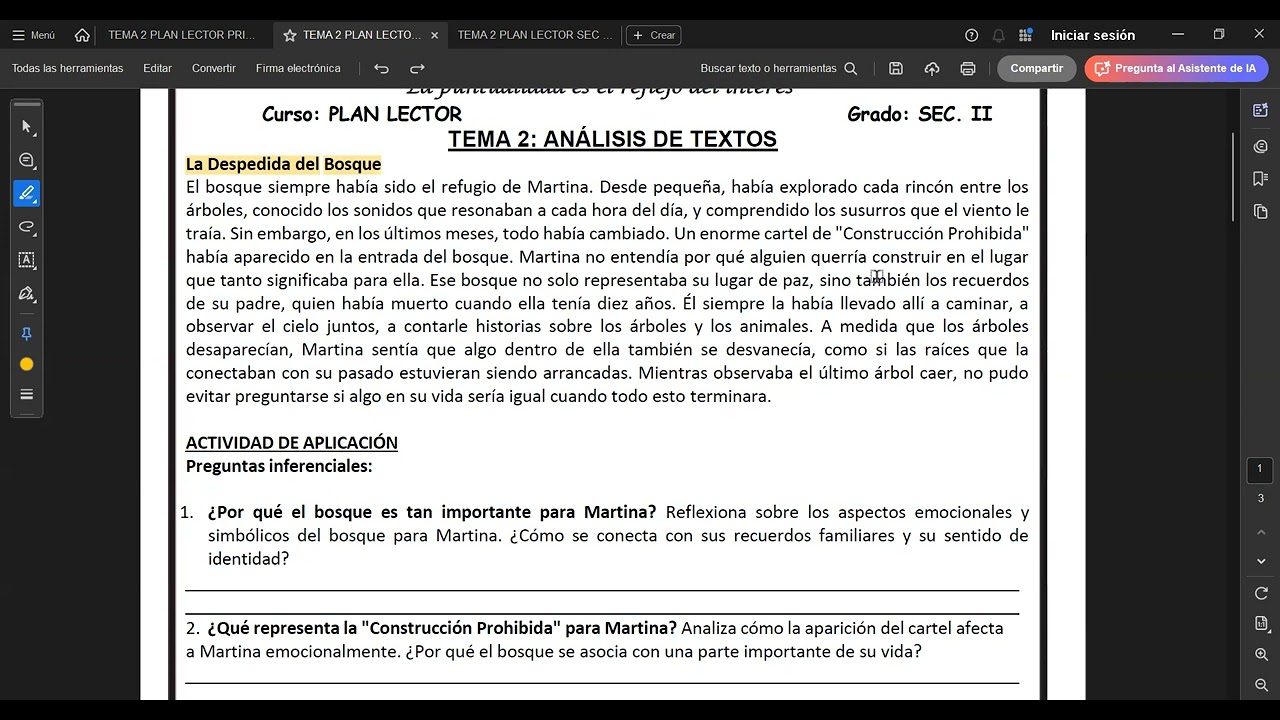Click the Crear new tab button
This screenshot has width=1280, height=720.
click(x=653, y=35)
